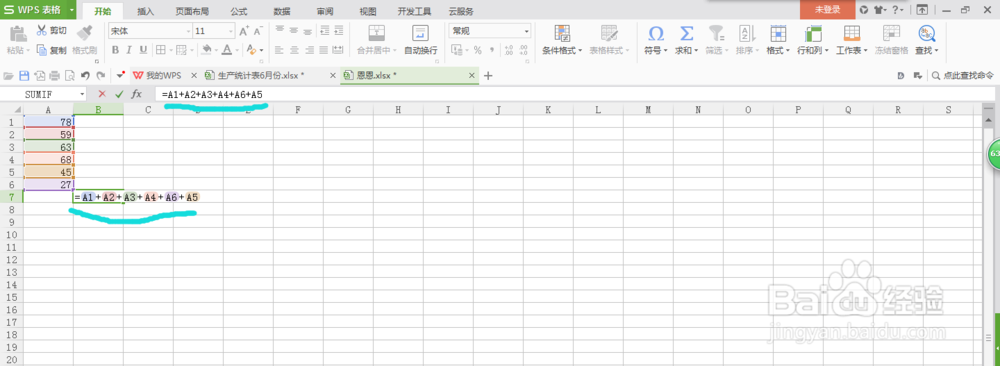Click the Print icon in quick toolbar
This screenshot has width=1000, height=366.
[x=54, y=75]
